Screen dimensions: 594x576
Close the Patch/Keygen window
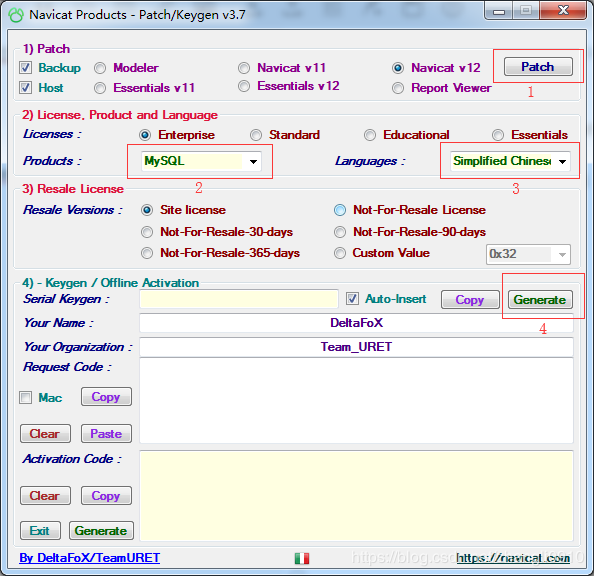coord(563,10)
